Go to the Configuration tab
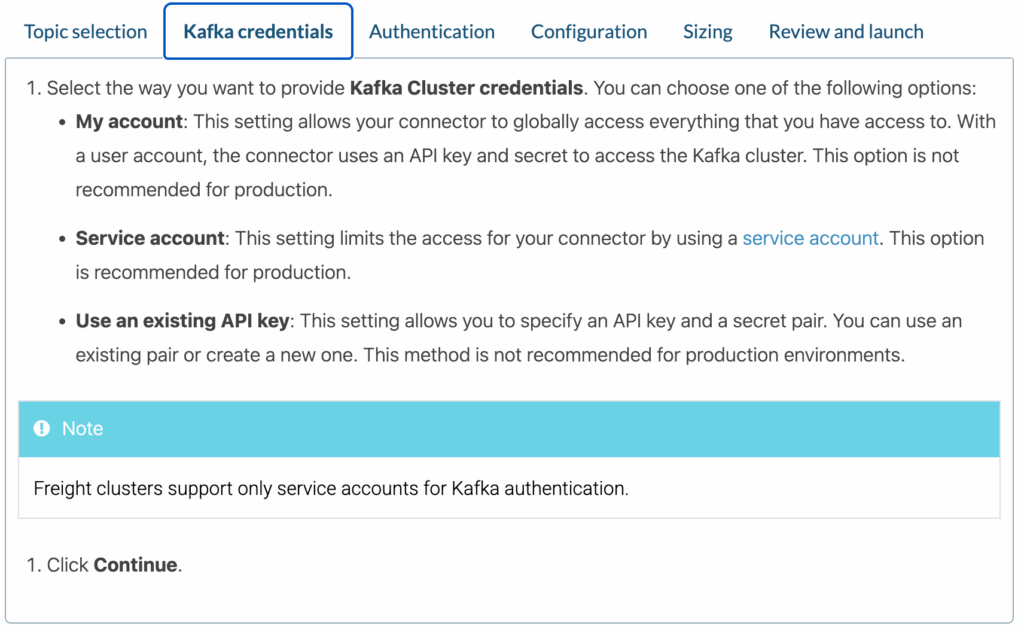The height and width of the screenshot is (632, 1024). pos(588,31)
